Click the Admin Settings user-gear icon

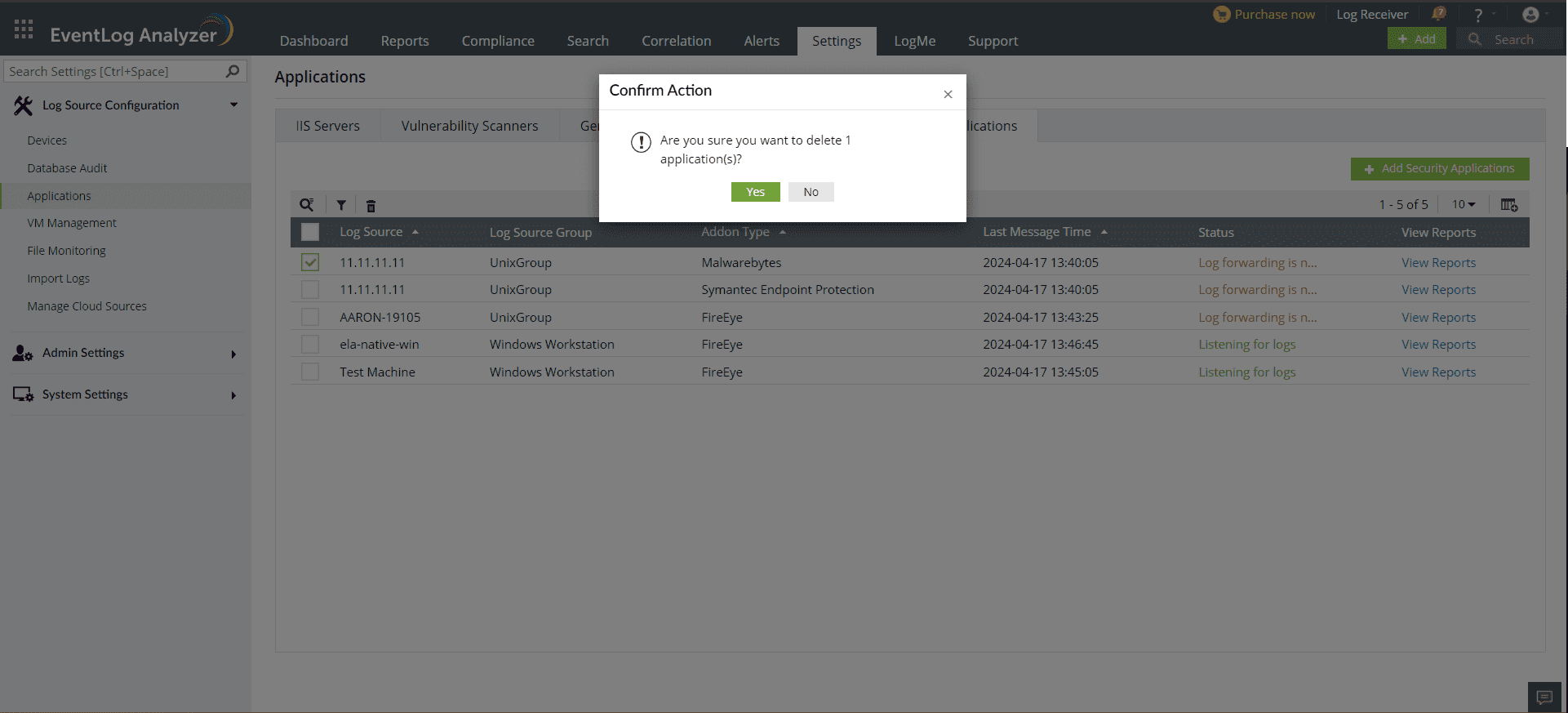pyautogui.click(x=23, y=353)
